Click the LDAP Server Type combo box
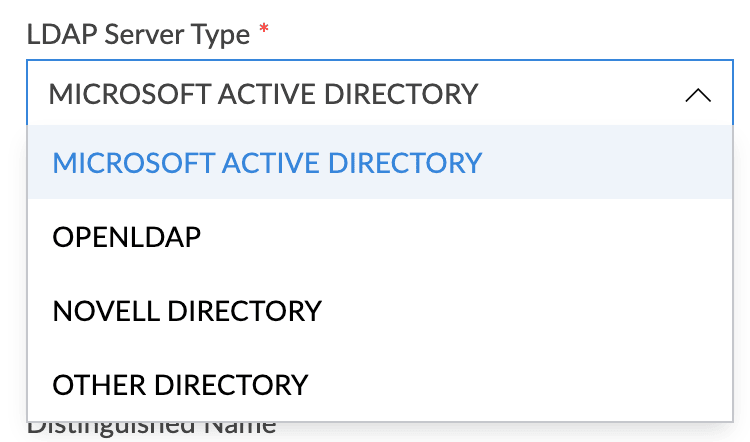The height and width of the screenshot is (442, 750). tap(378, 95)
